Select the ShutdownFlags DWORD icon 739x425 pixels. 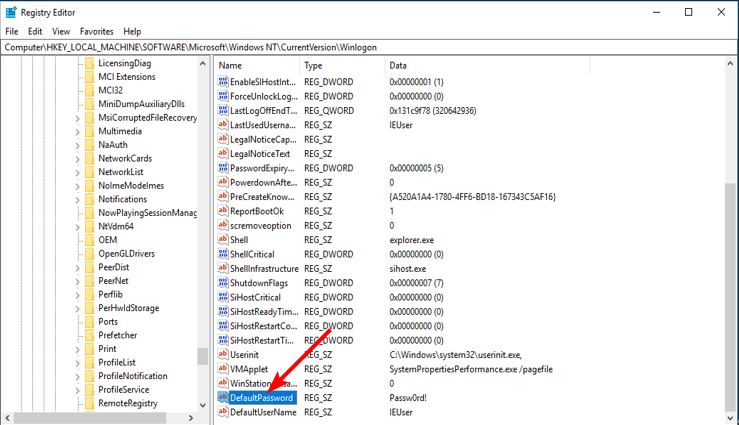[x=223, y=283]
